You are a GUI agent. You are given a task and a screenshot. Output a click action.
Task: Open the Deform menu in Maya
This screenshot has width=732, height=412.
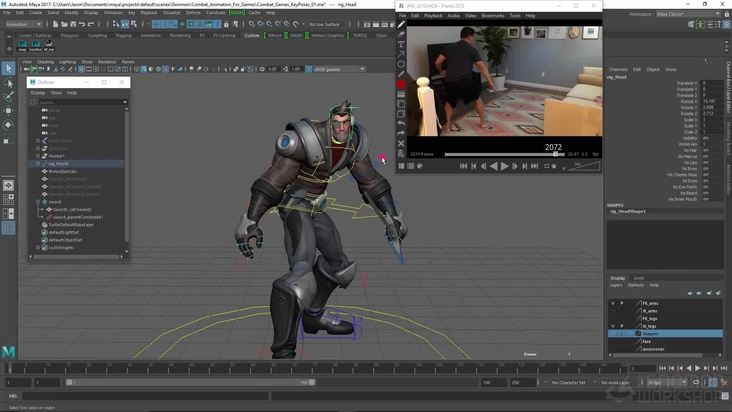pos(193,13)
